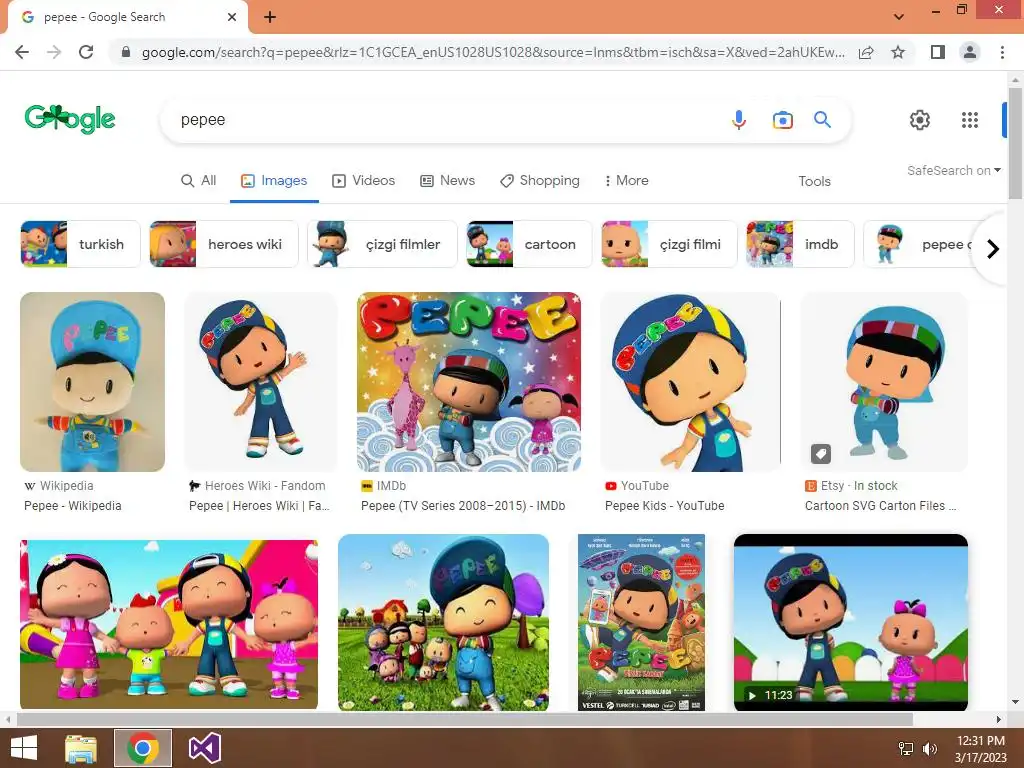
Task: Close the pepee - Google Search tab
Action: click(x=232, y=17)
